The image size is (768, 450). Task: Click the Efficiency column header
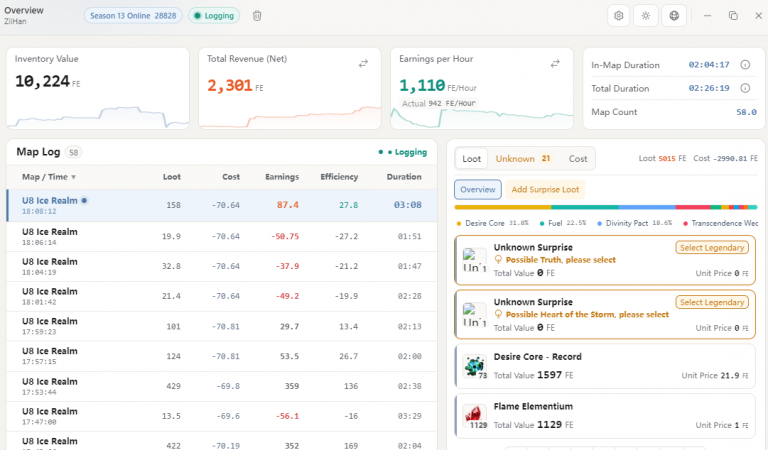[339, 177]
